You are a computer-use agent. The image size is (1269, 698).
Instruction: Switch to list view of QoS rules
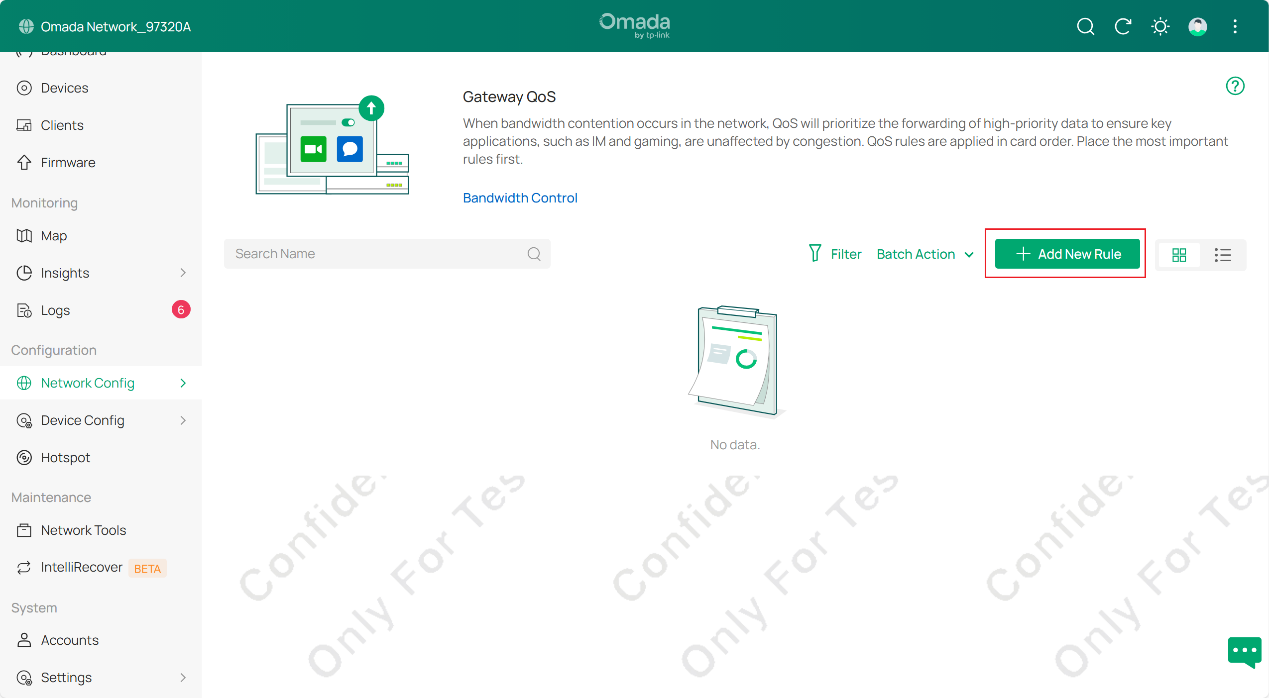pyautogui.click(x=1223, y=255)
